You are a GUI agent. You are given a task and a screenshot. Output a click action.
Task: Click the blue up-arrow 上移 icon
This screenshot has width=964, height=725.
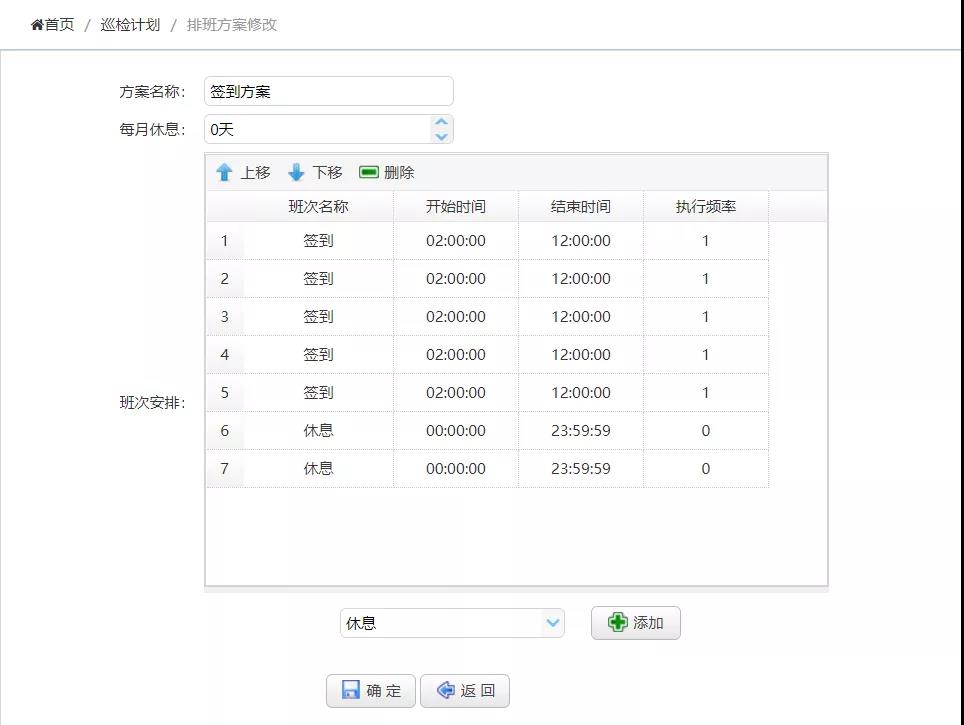tap(224, 173)
